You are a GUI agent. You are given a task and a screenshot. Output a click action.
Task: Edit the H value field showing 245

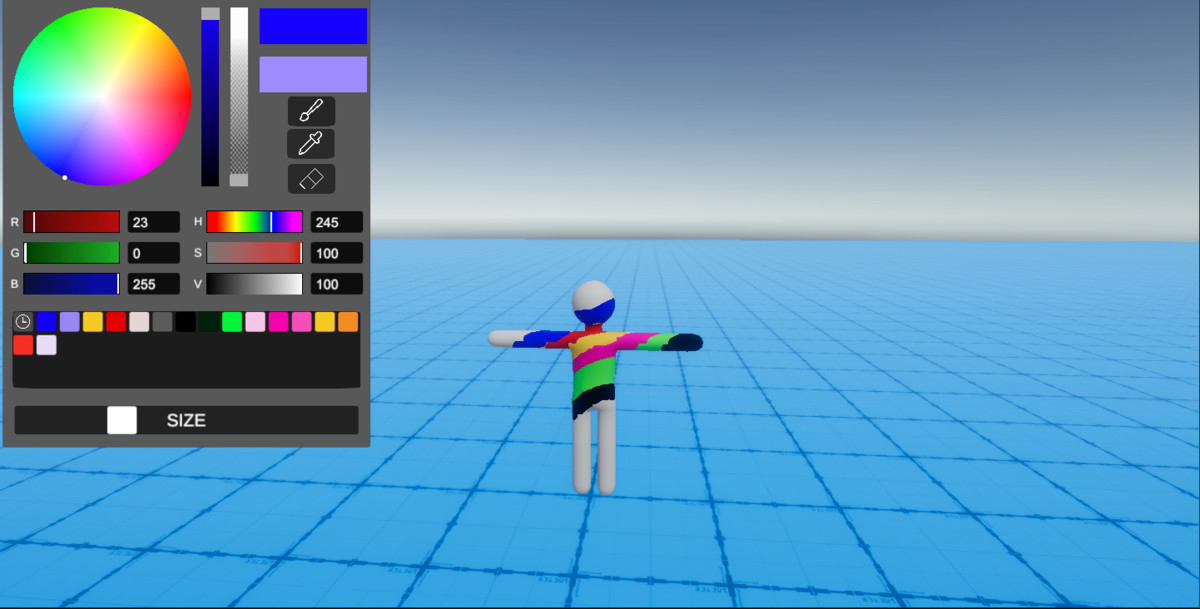[x=337, y=222]
